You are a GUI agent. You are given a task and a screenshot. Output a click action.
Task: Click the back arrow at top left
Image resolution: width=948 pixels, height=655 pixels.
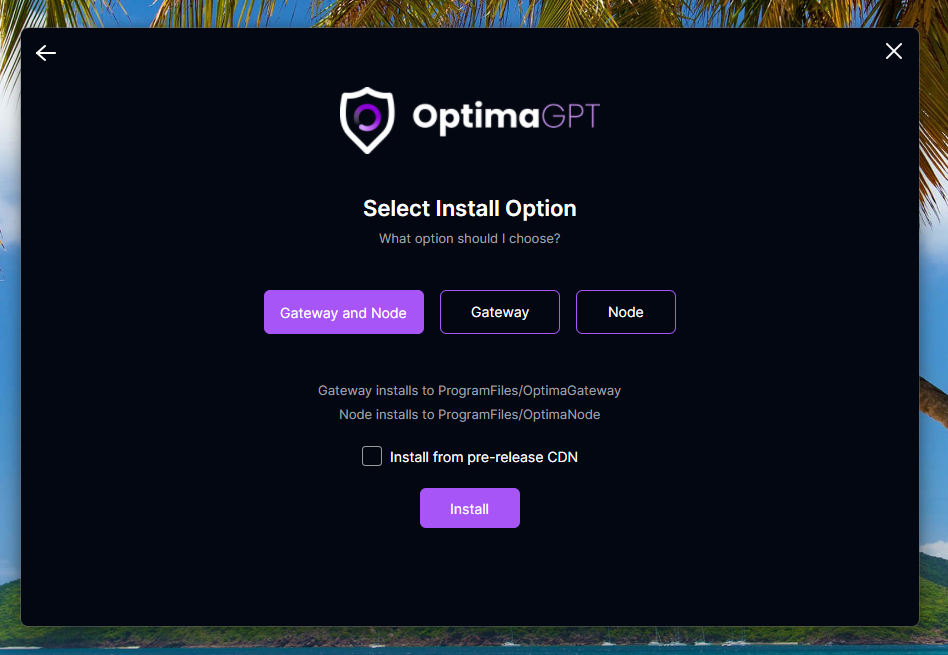point(45,53)
